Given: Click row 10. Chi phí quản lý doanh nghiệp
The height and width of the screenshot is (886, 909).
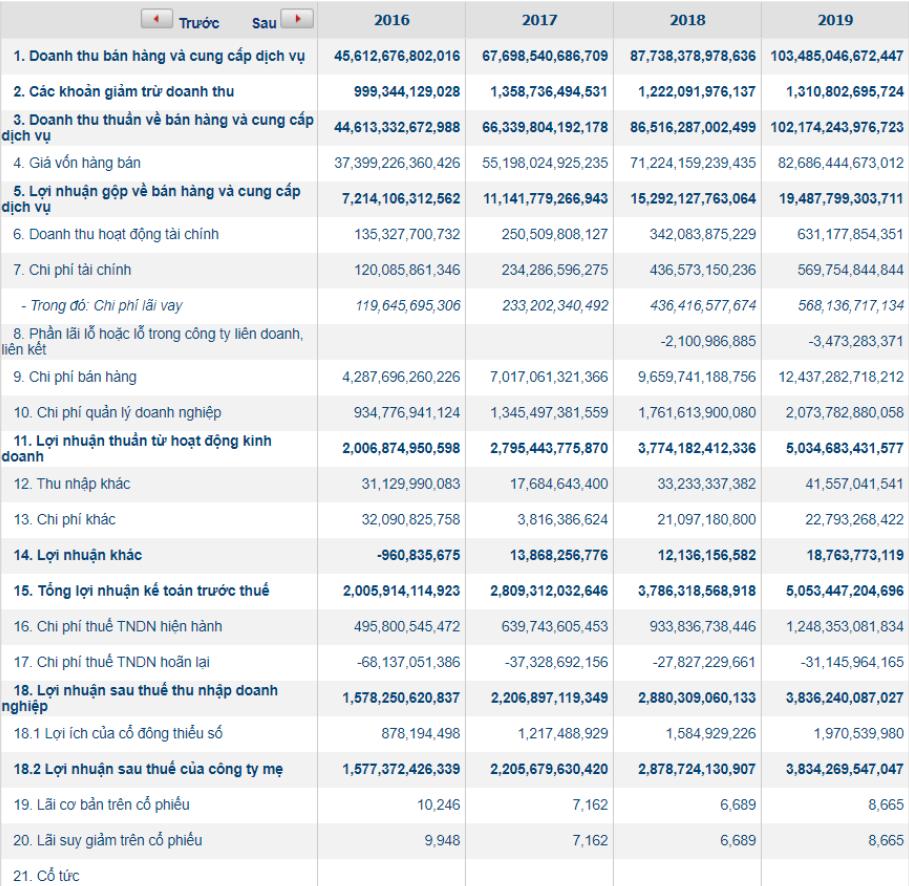Looking at the screenshot, I should [x=454, y=413].
